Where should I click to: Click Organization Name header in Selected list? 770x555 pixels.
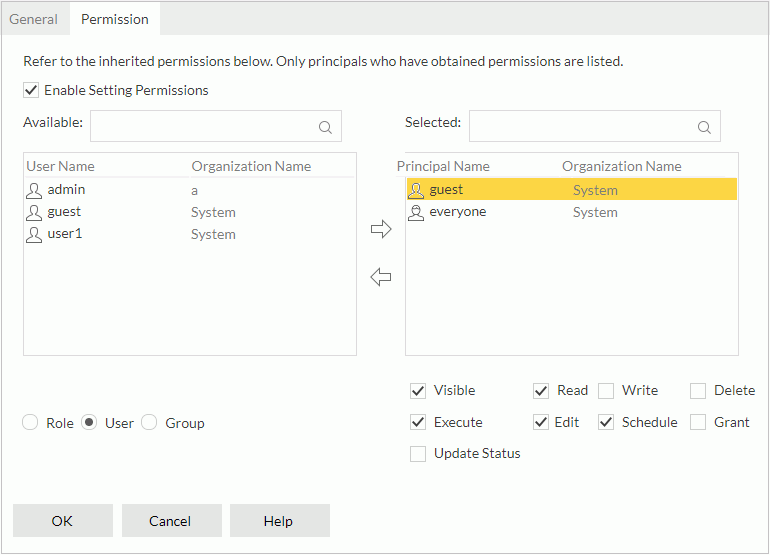pos(622,166)
